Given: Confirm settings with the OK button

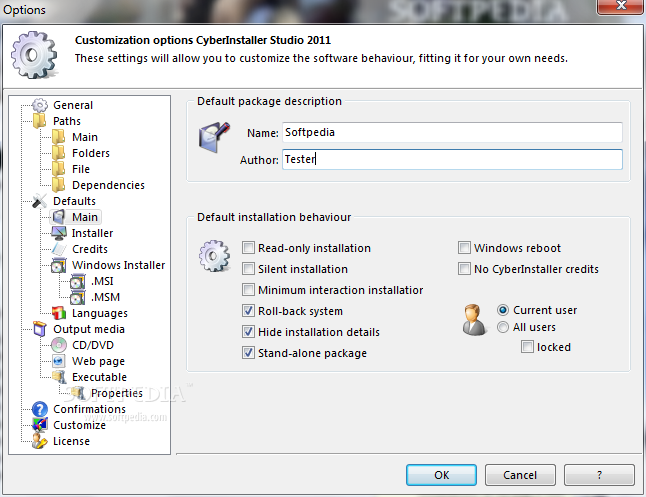Looking at the screenshot, I should [x=441, y=475].
